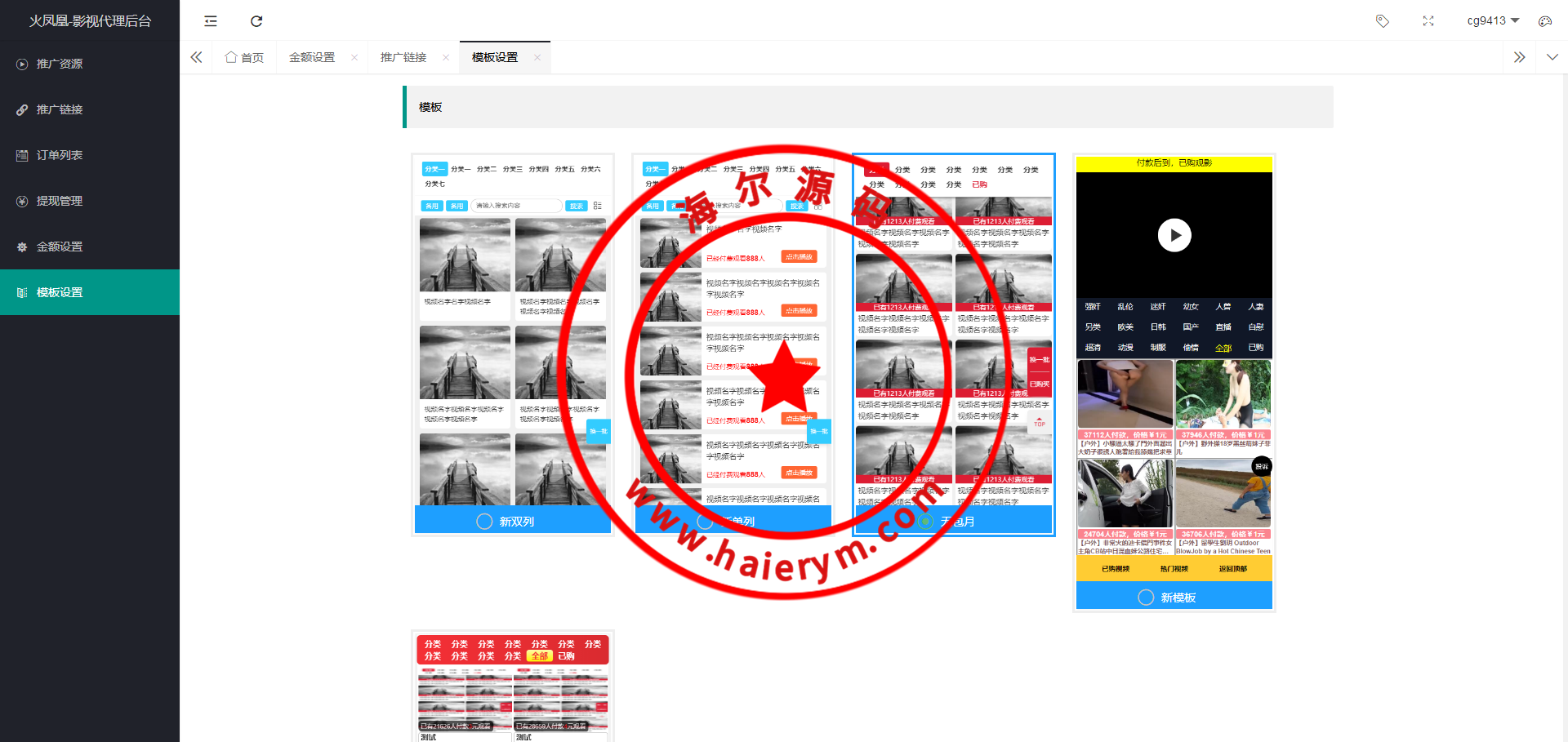1568x742 pixels.
Task: Click the refresh icon in the top bar
Action: coord(256,21)
